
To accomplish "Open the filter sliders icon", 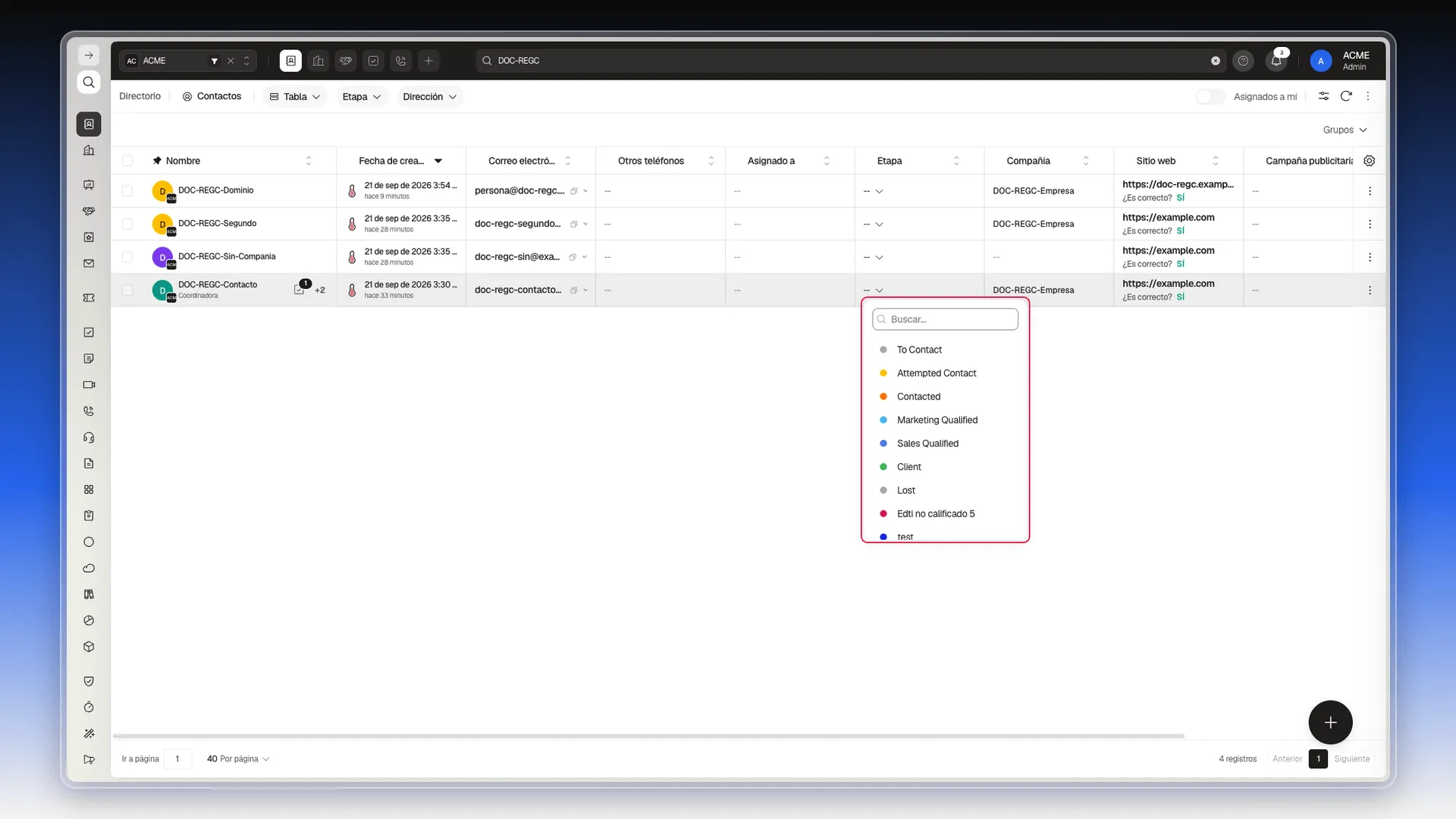I will 1323,96.
